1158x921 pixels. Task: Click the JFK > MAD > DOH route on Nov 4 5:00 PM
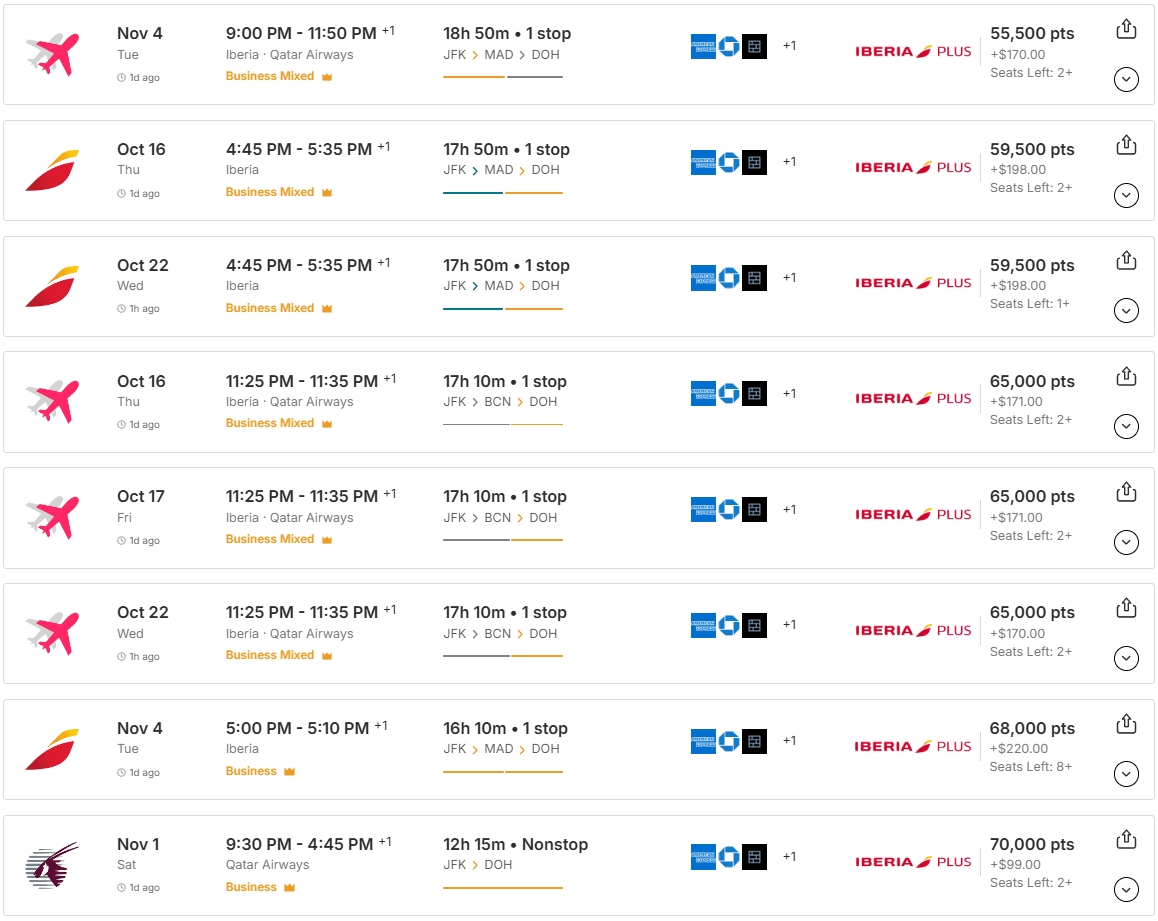point(501,749)
